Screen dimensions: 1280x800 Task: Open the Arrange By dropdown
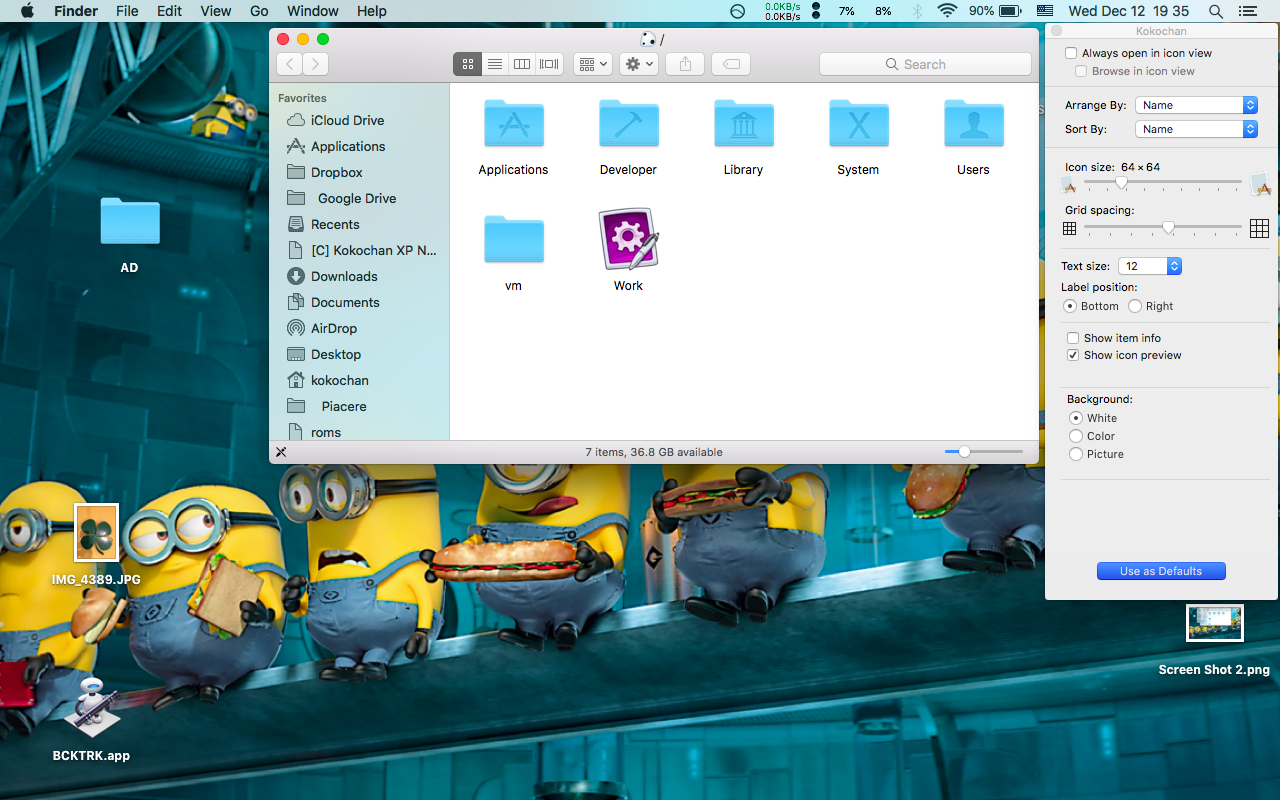tap(1196, 105)
